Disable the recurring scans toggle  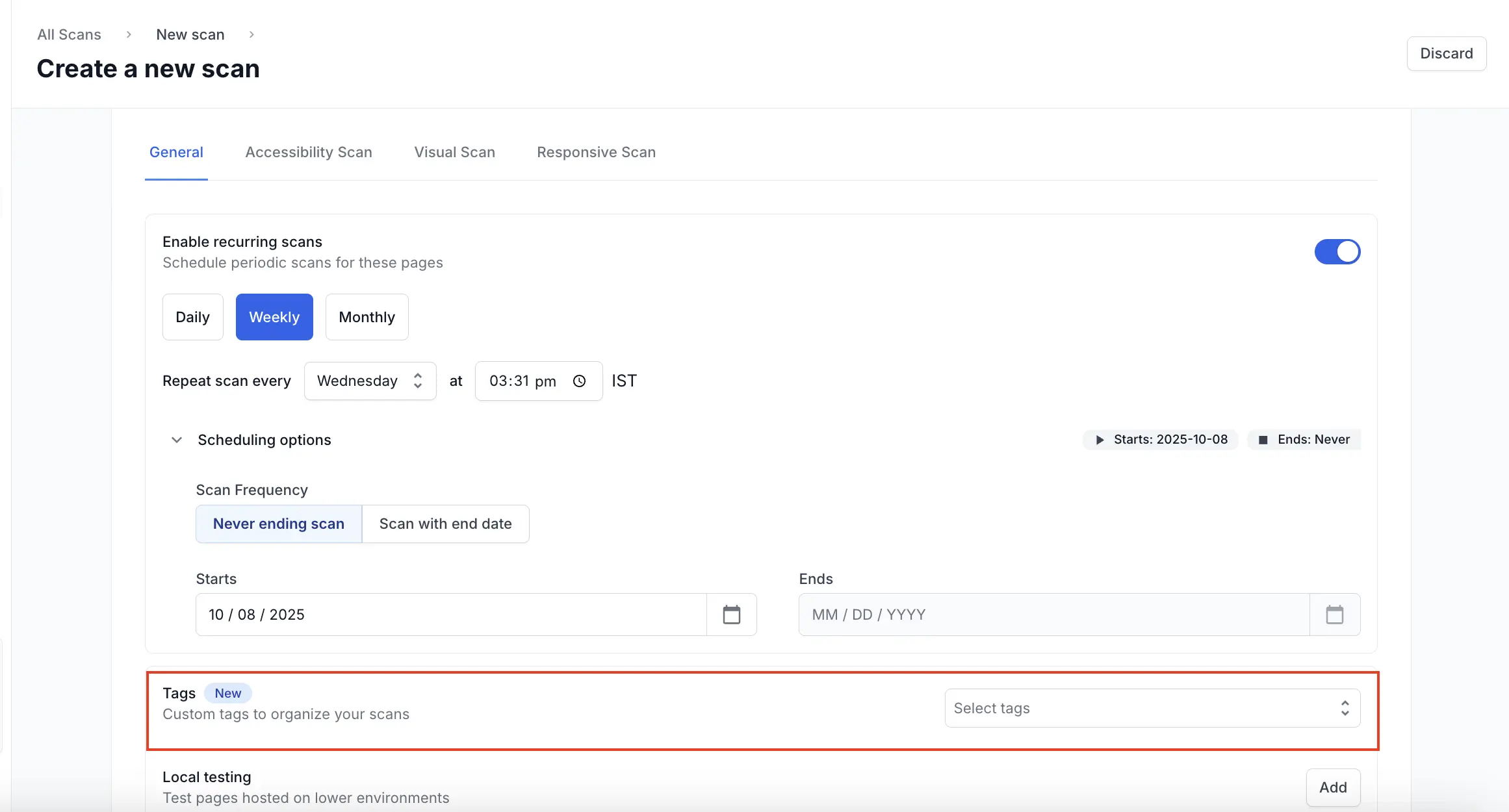pos(1337,252)
